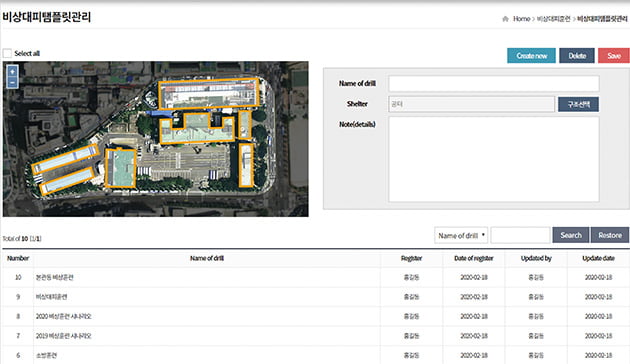The image size is (630, 364).
Task: Click the Search button
Action: 571,235
